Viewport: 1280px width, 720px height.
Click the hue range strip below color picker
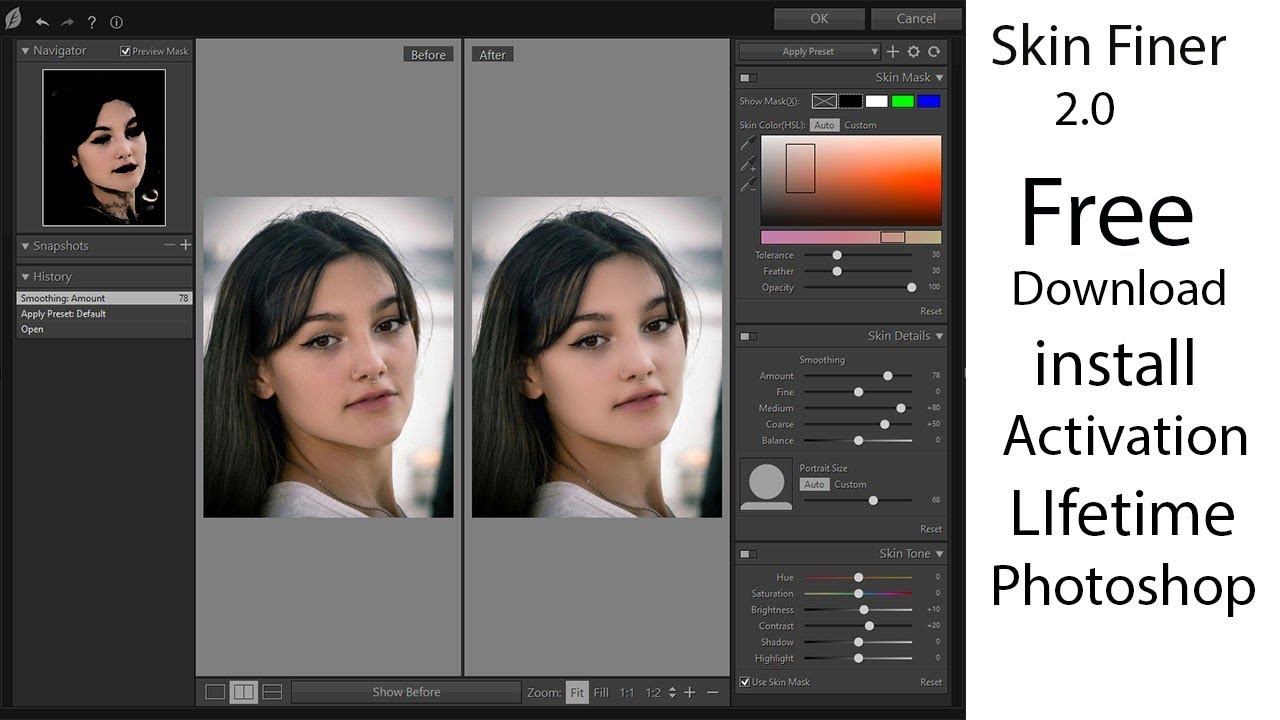pyautogui.click(x=851, y=237)
